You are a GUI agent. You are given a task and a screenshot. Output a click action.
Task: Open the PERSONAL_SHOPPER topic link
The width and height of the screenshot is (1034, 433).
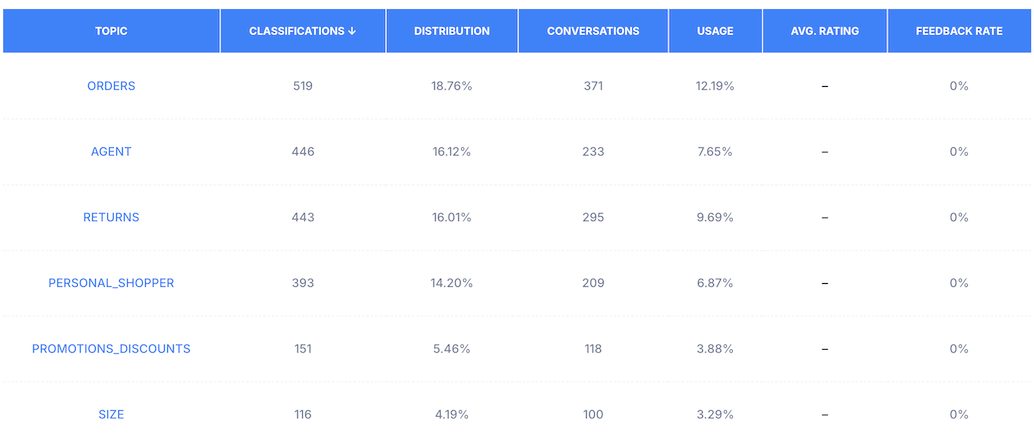tap(111, 283)
